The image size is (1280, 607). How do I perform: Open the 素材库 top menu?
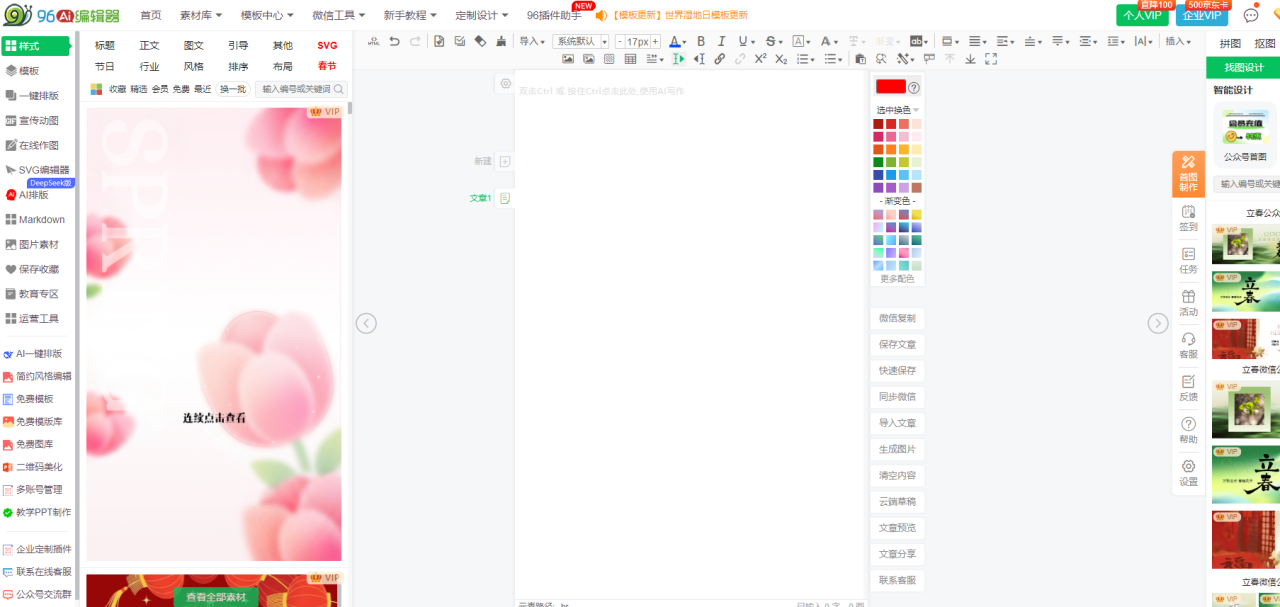[201, 15]
